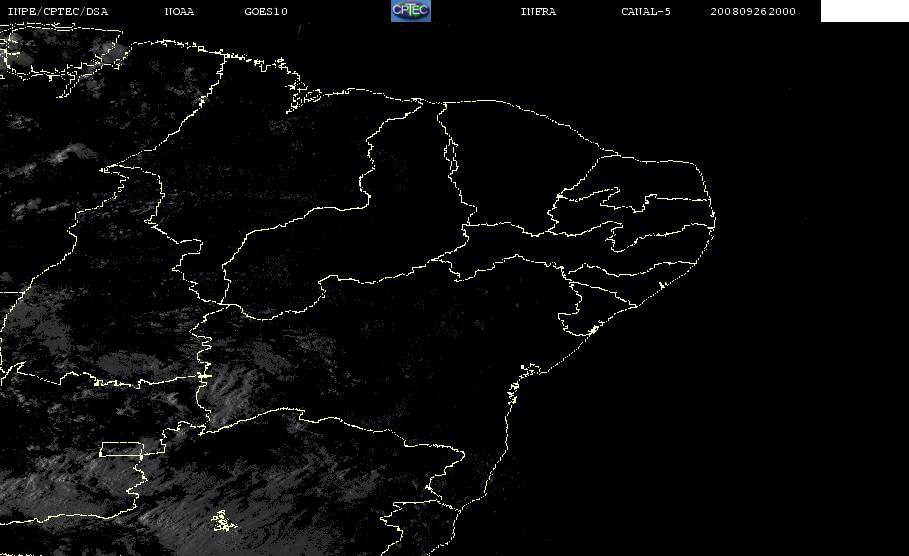
Task: Click the INFRA label in header
Action: point(538,11)
